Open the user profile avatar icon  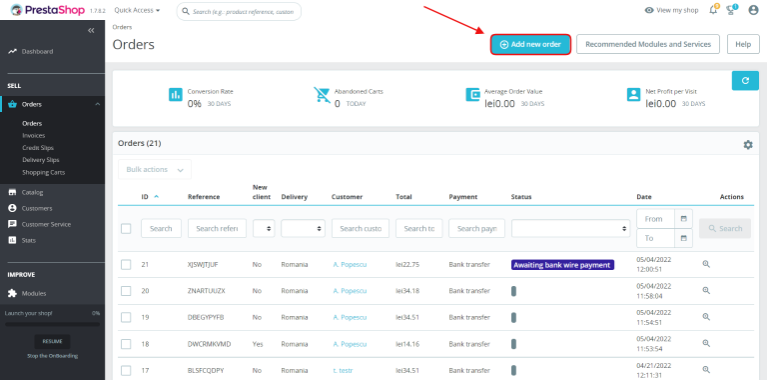tap(753, 10)
